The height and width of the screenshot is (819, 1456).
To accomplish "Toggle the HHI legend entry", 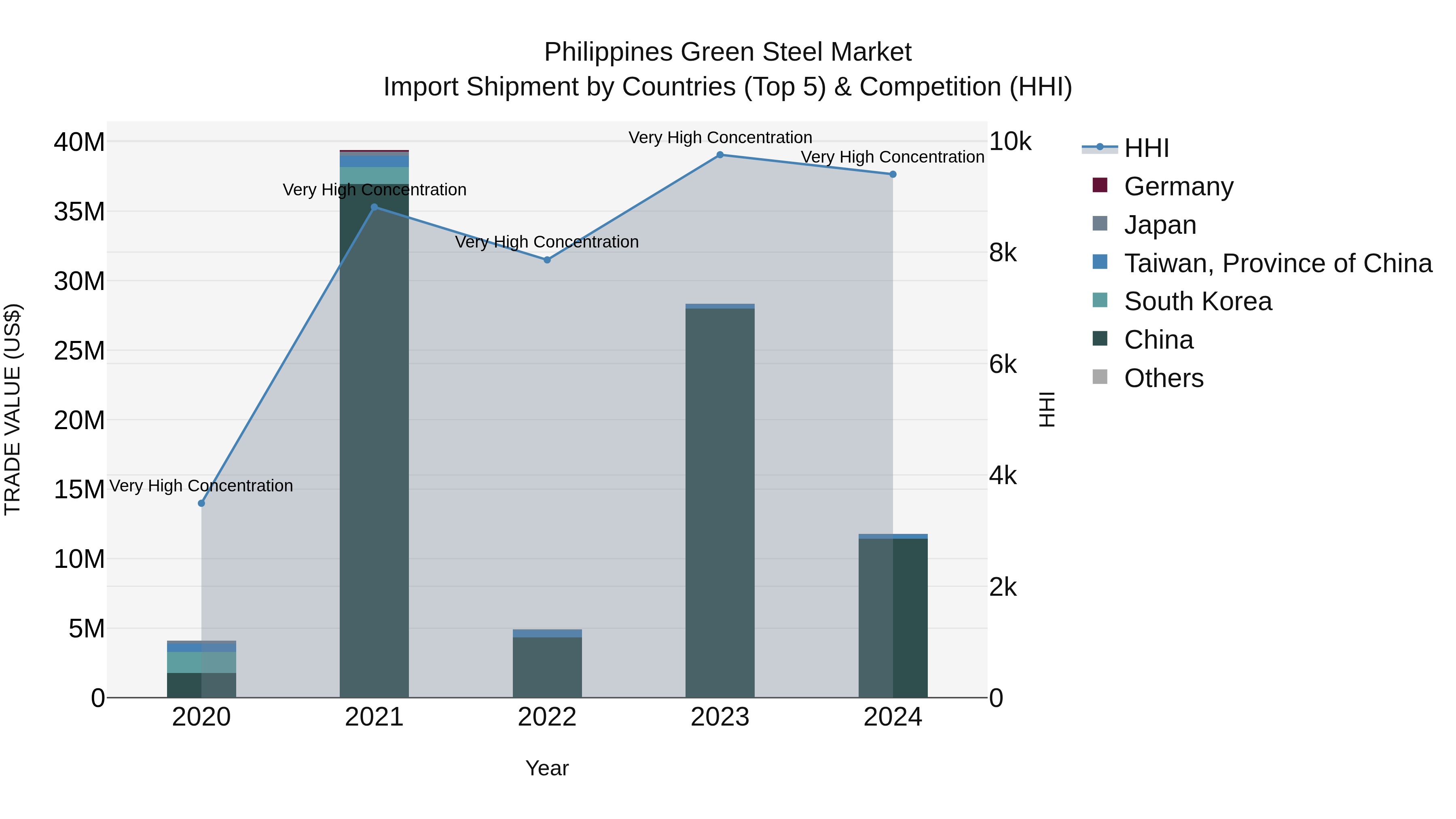I will coord(1125,148).
